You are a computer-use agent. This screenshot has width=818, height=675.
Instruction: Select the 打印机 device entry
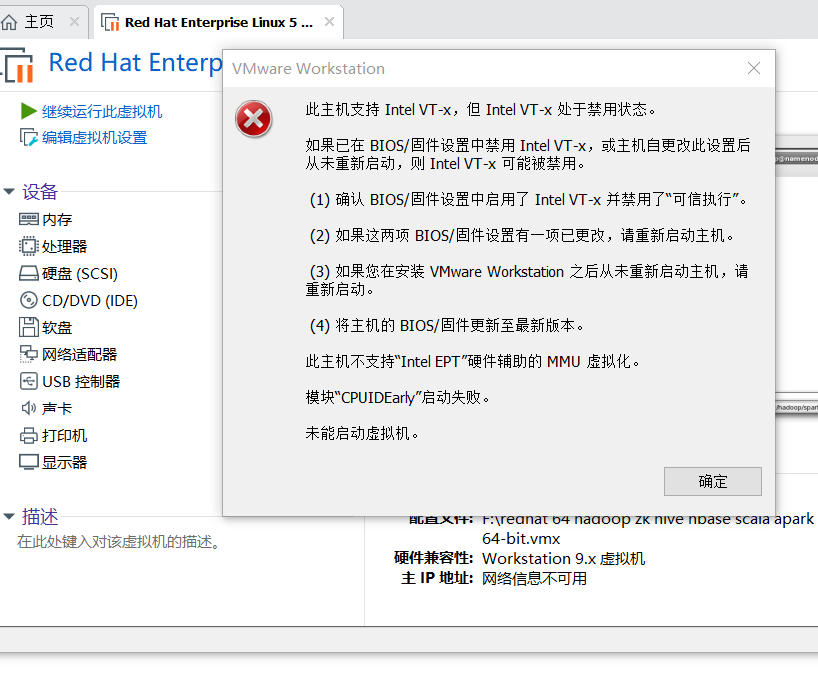[x=64, y=436]
